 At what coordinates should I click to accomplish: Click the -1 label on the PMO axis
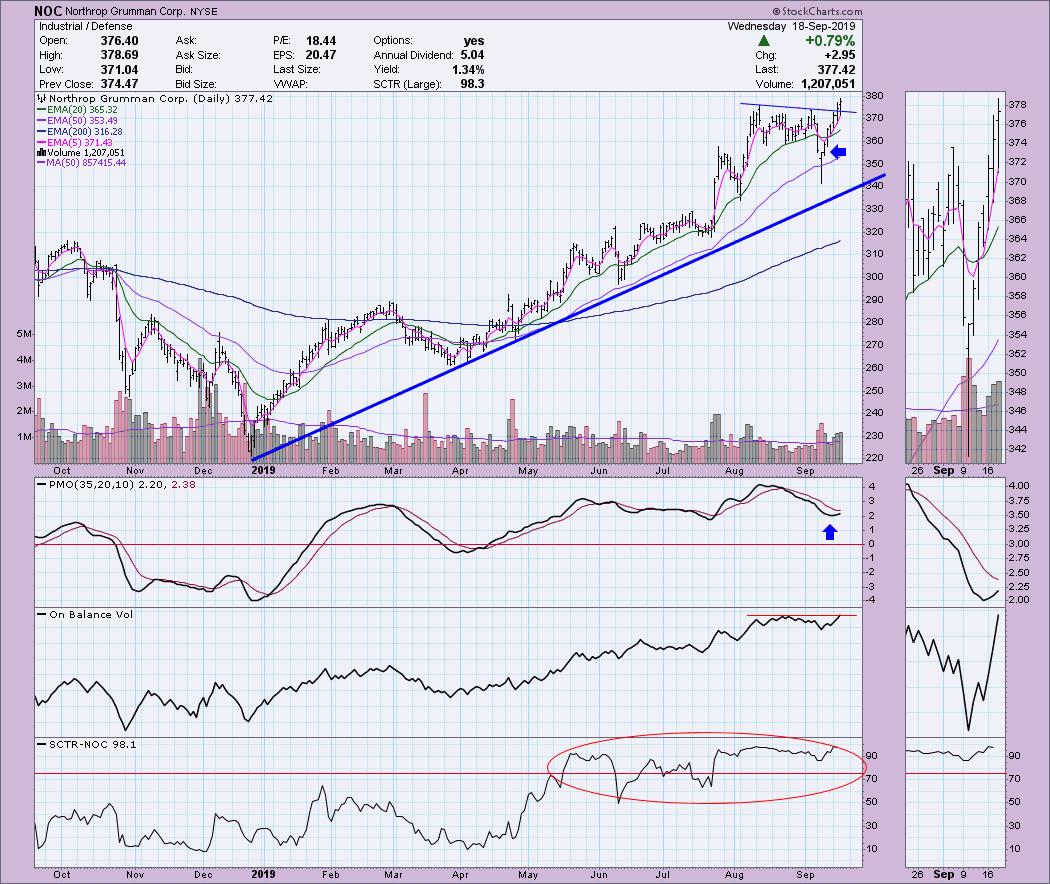872,558
